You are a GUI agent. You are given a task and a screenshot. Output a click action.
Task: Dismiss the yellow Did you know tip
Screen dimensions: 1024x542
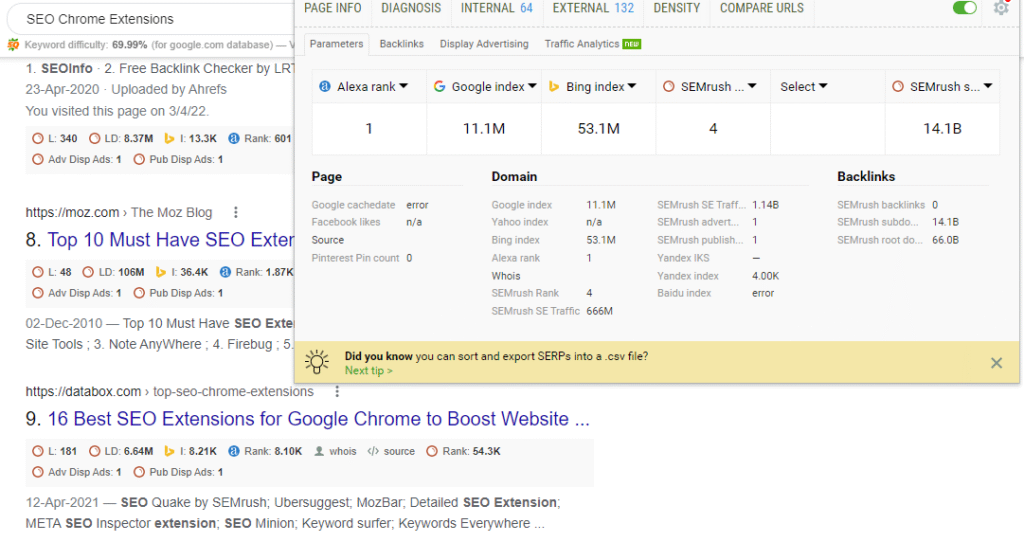click(x=996, y=363)
